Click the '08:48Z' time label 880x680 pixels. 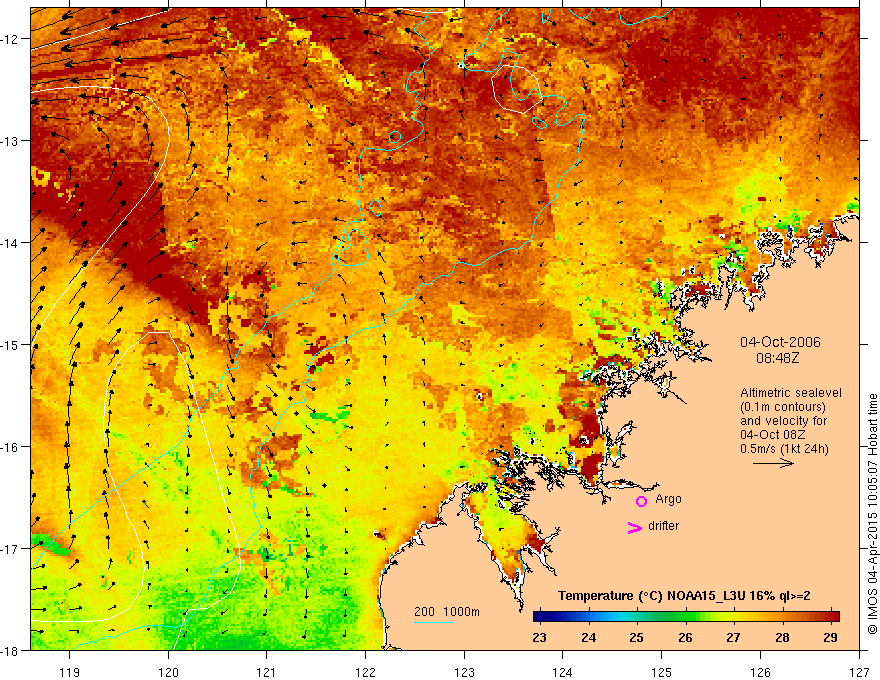coord(777,357)
